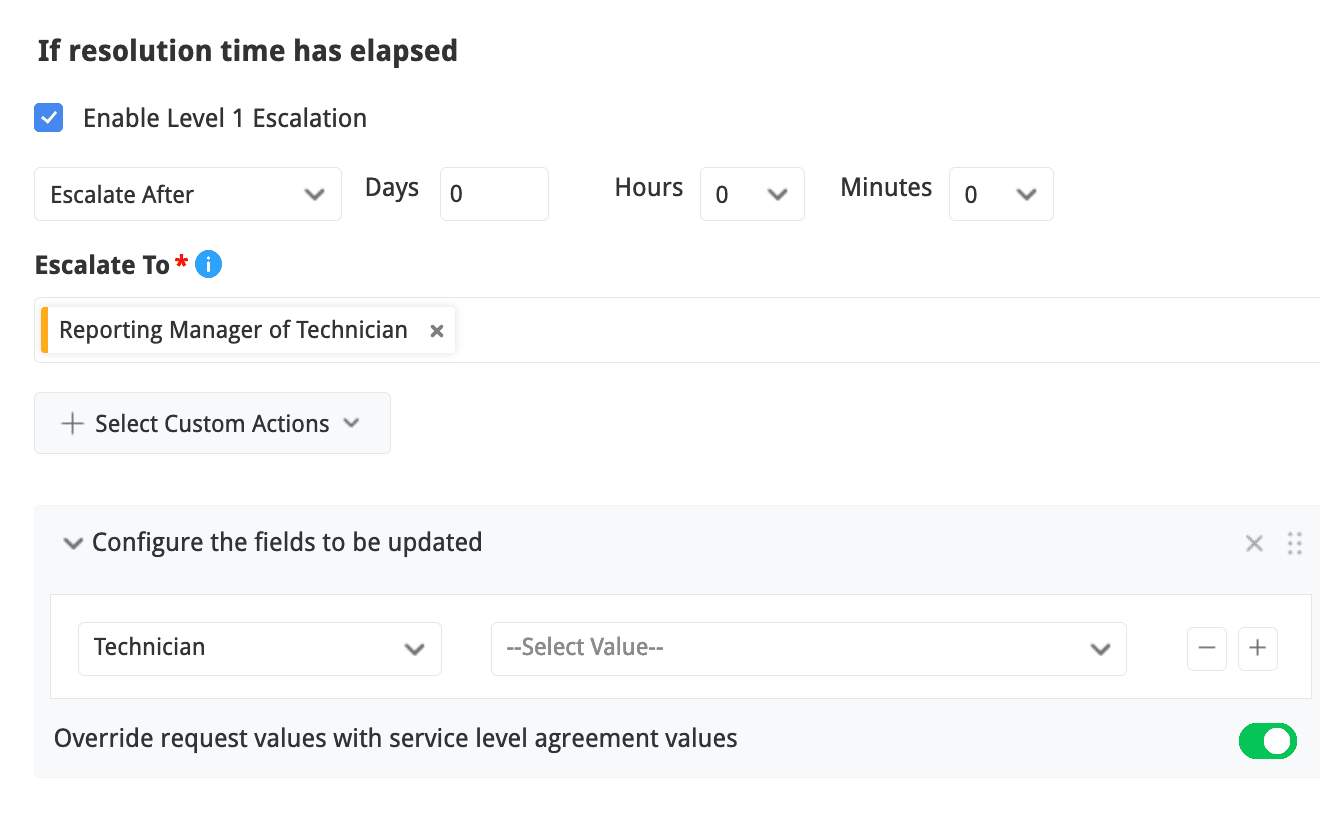Click the Configure the fields to be updated title
Screen dimensions: 1320x840
[x=287, y=543]
